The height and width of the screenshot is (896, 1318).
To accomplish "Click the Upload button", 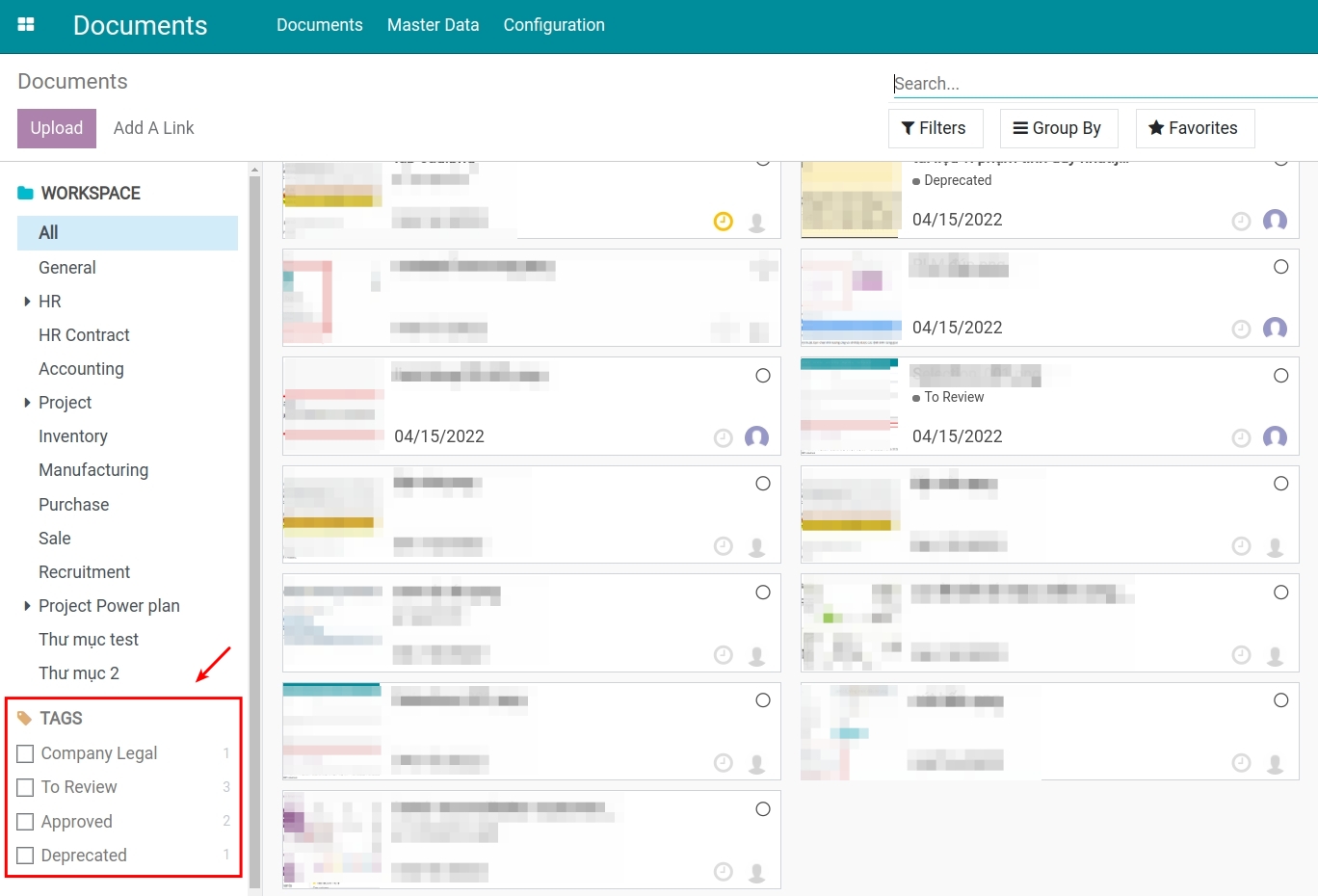I will (56, 127).
